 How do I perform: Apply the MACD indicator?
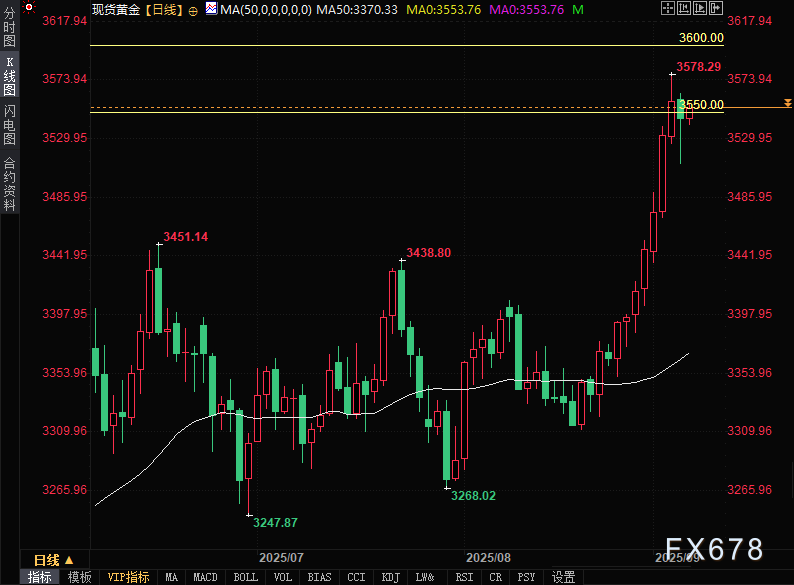205,577
